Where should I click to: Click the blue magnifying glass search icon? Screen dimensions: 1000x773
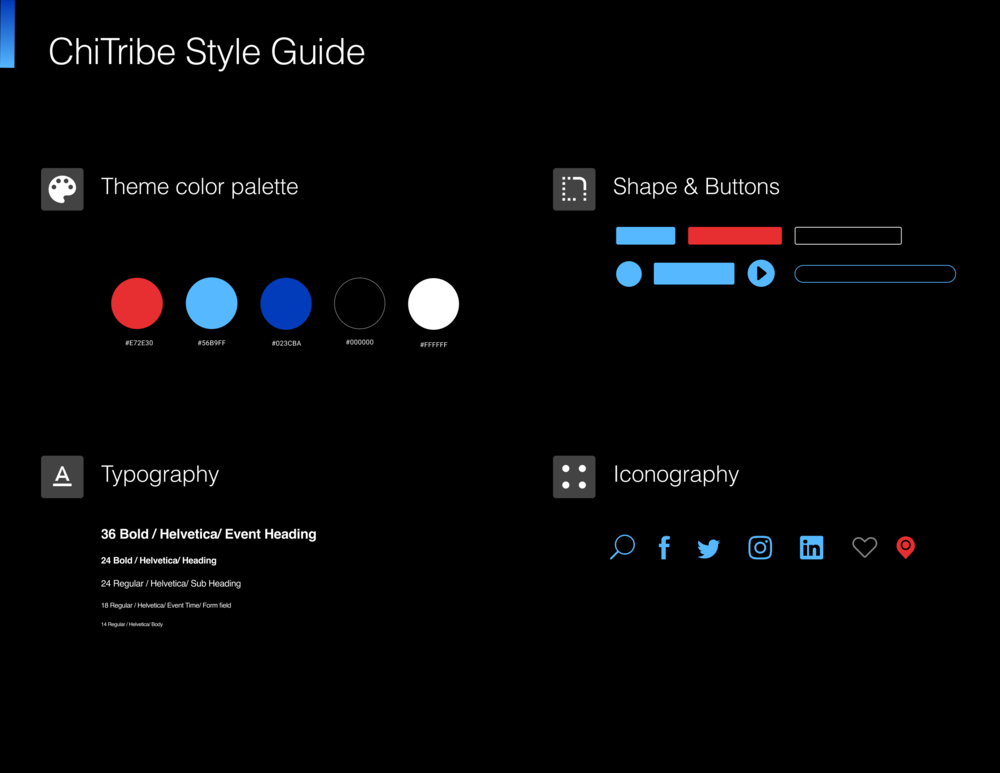622,547
